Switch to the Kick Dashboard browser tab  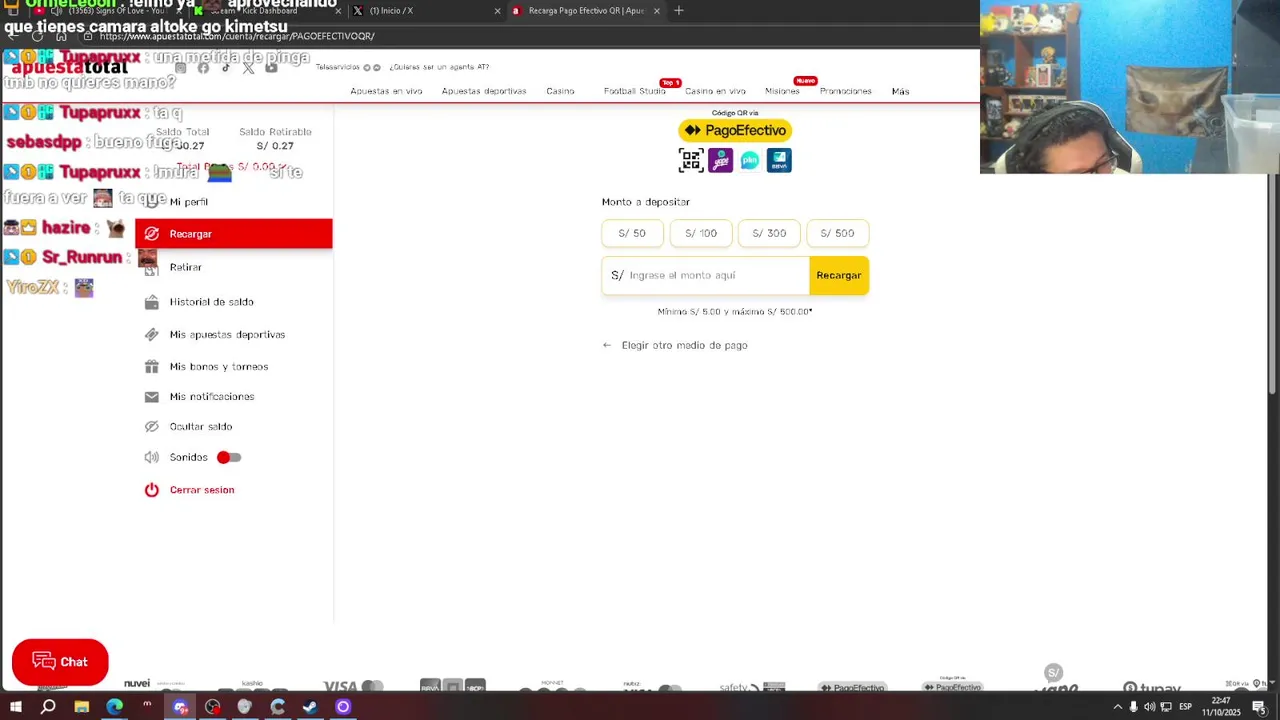pyautogui.click(x=268, y=11)
